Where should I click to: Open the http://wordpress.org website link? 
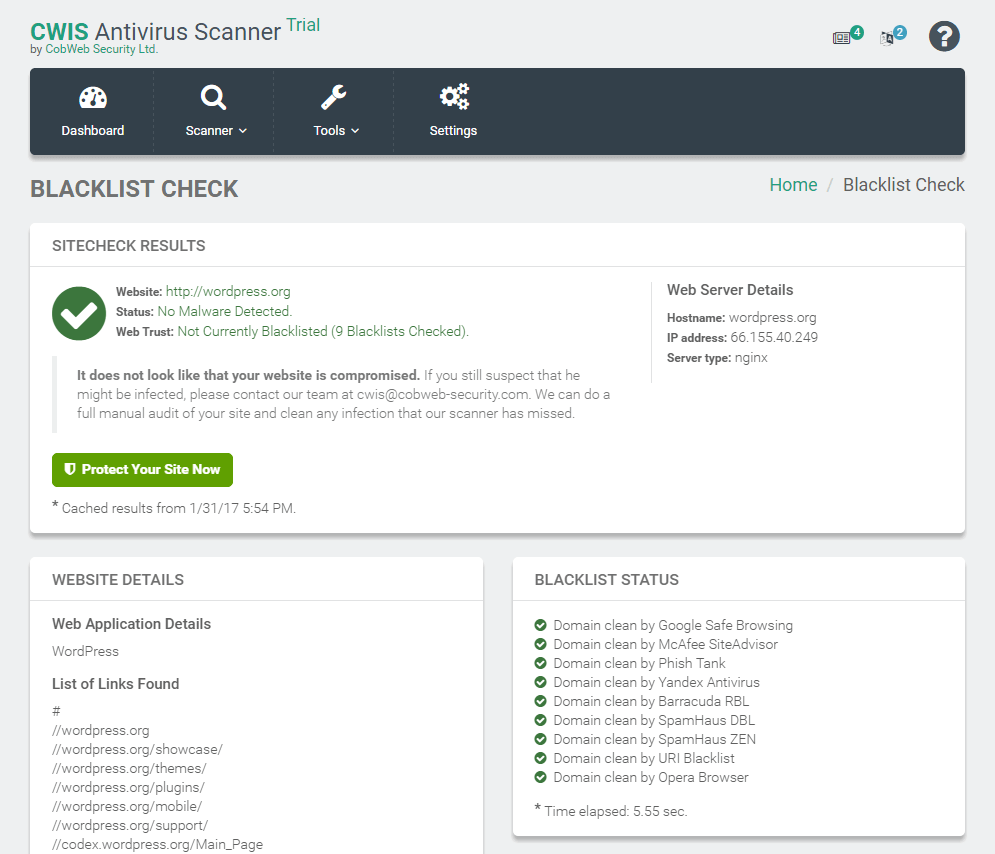tap(226, 291)
